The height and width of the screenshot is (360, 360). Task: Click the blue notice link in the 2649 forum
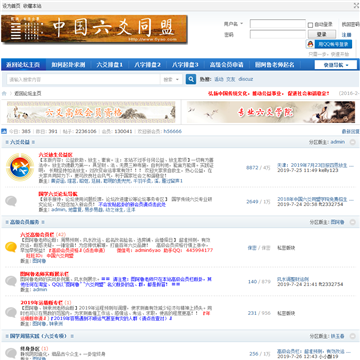[x=132, y=205]
